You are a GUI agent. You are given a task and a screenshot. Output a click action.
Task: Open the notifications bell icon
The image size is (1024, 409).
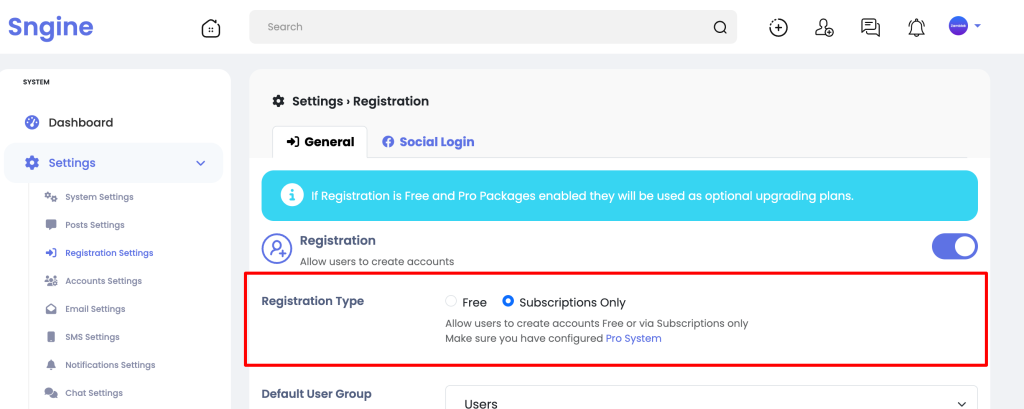tap(917, 27)
